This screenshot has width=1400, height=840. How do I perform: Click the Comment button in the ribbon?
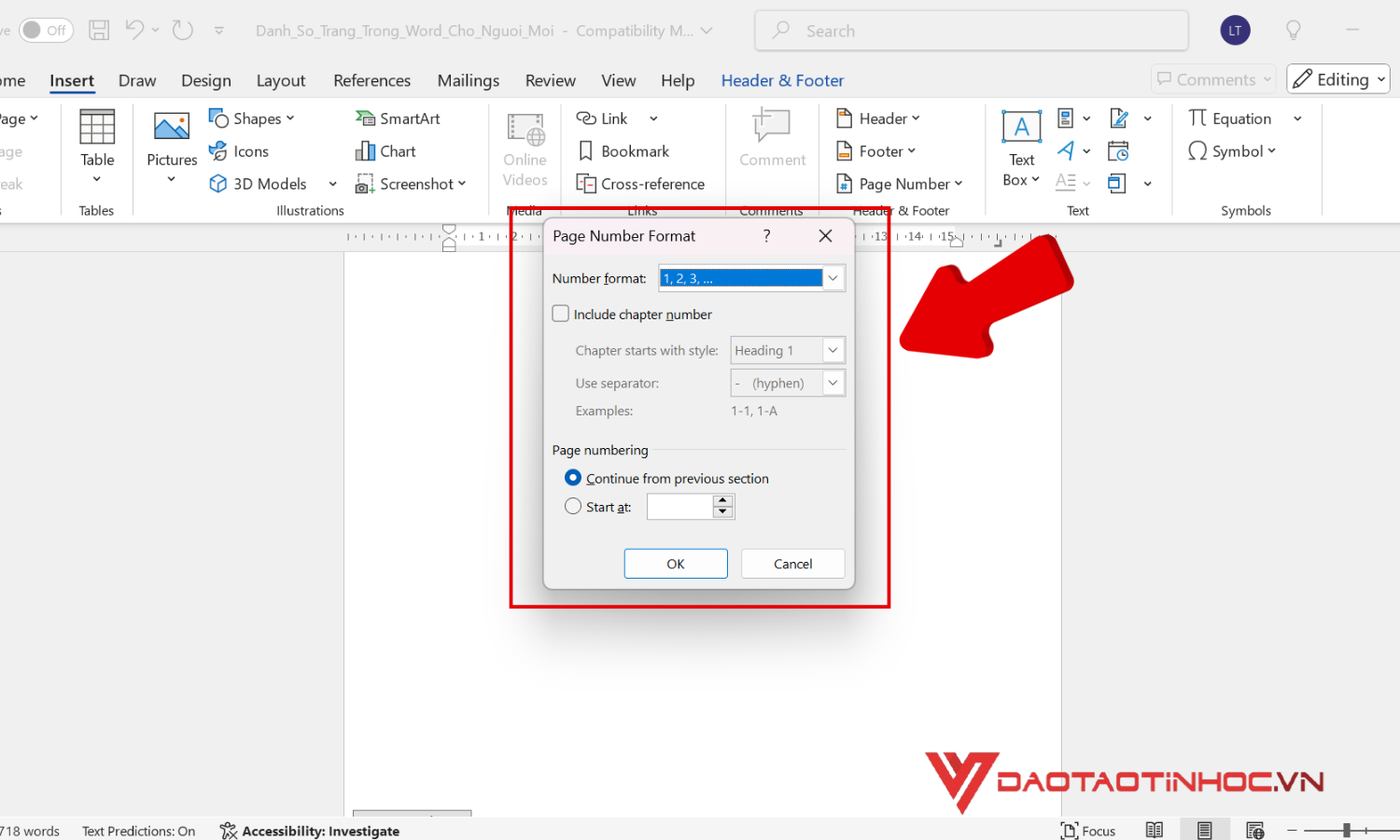pyautogui.click(x=772, y=138)
